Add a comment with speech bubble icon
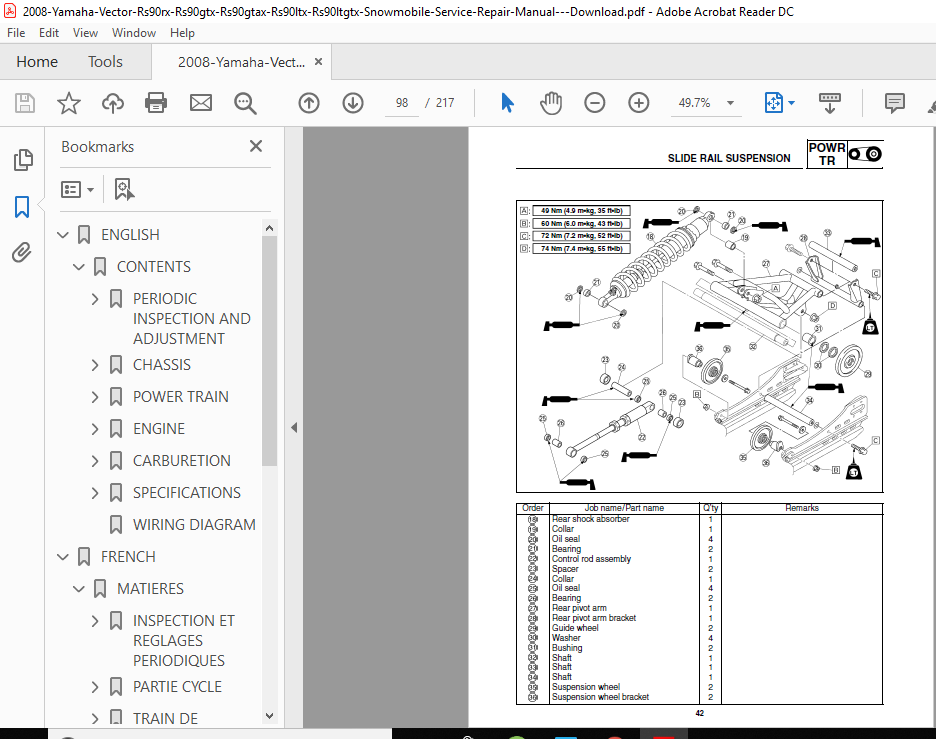This screenshot has width=936, height=739. [x=894, y=103]
